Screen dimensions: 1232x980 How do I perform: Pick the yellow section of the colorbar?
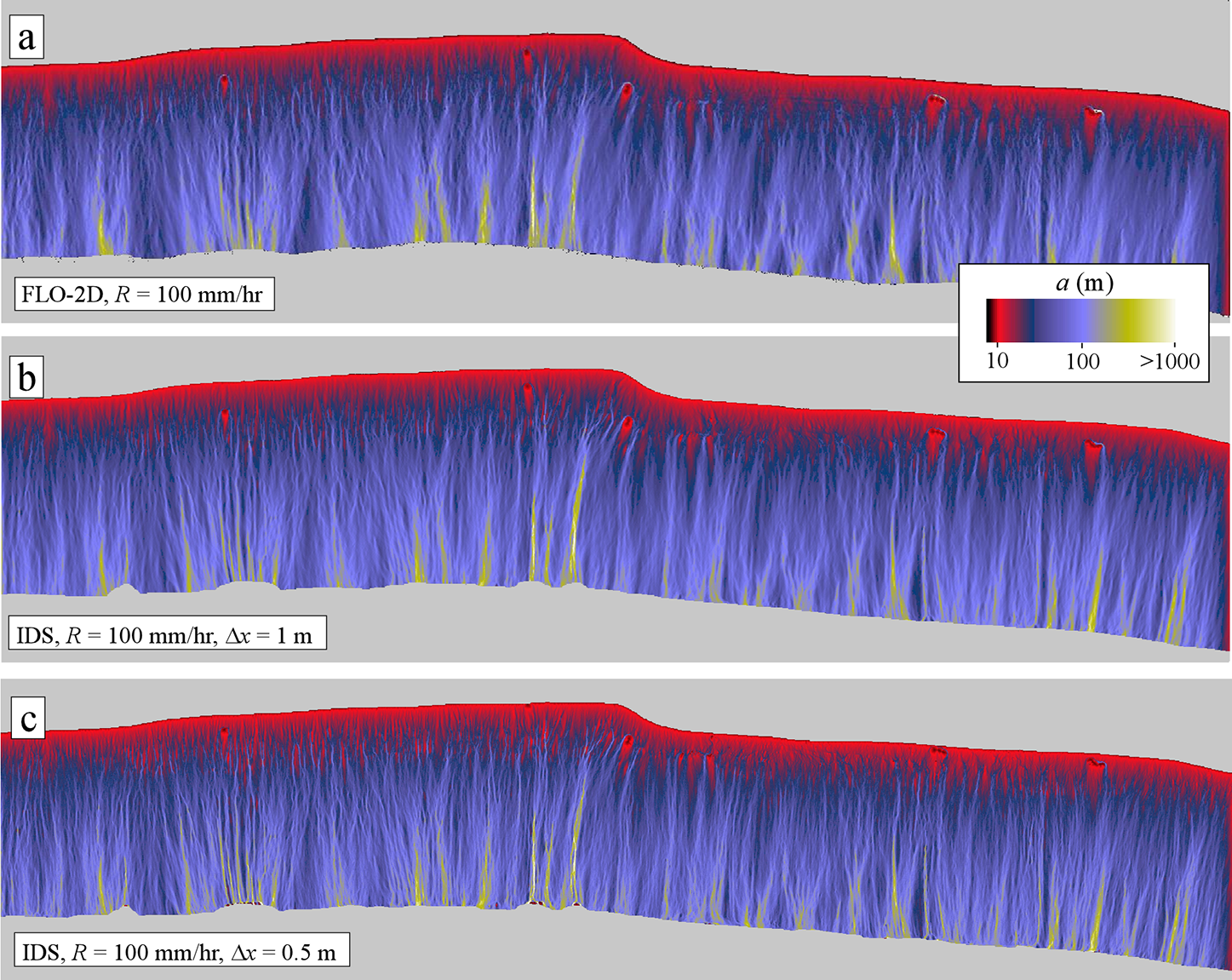(1132, 320)
